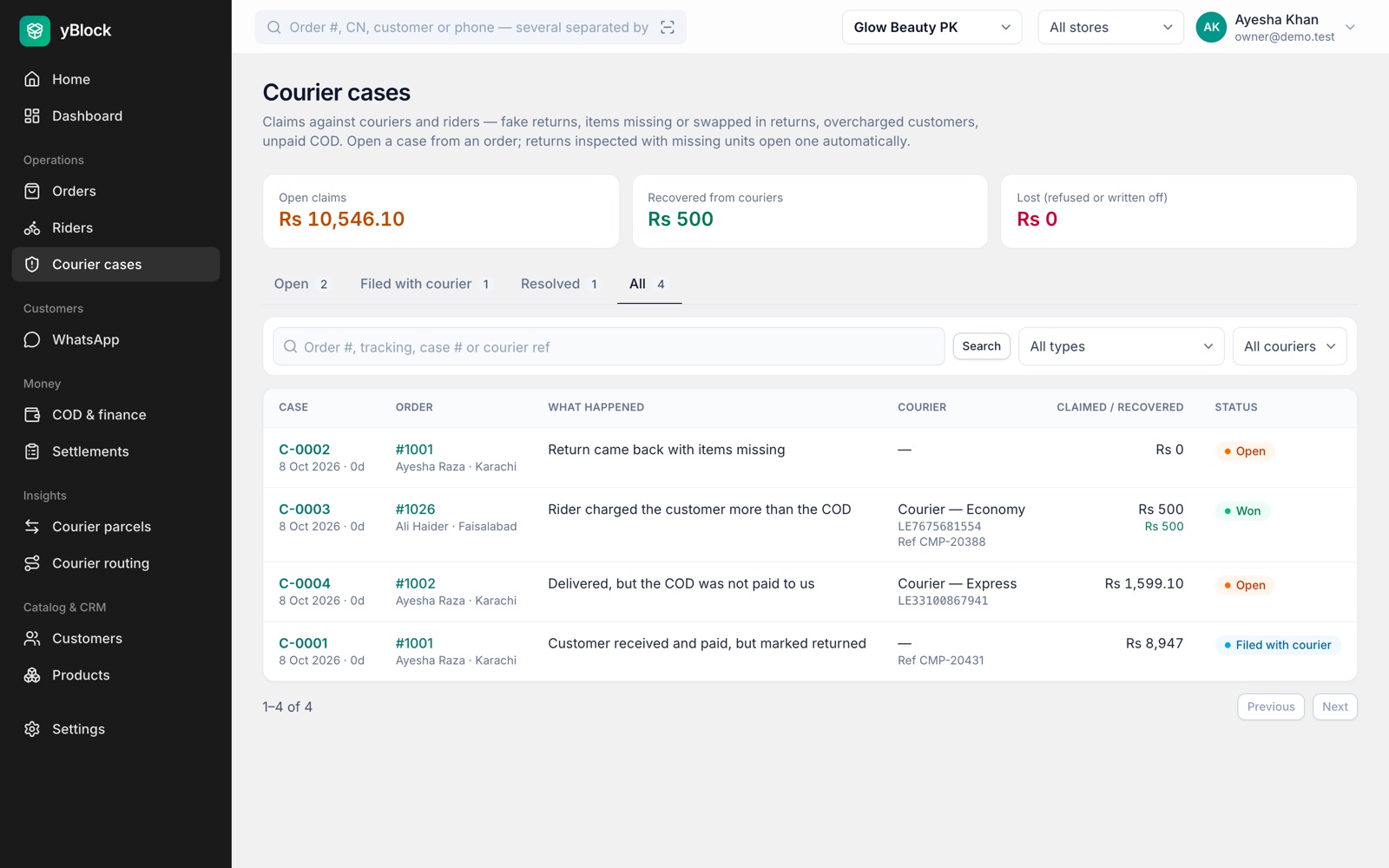Click the Filed with courier status badge
This screenshot has width=1389, height=868.
1278,645
